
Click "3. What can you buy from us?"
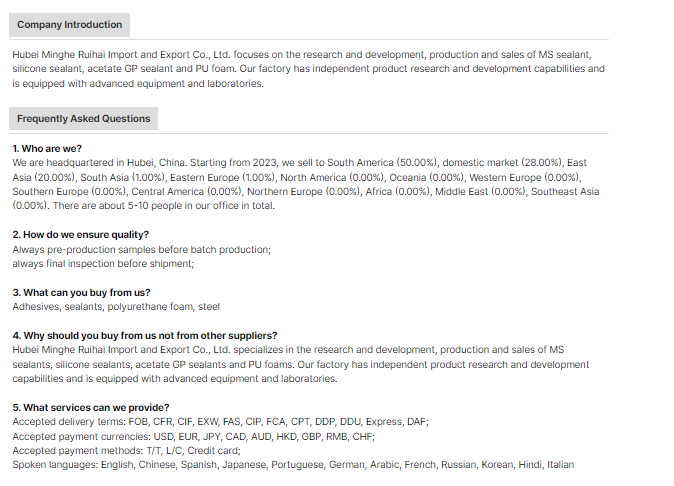click(82, 293)
